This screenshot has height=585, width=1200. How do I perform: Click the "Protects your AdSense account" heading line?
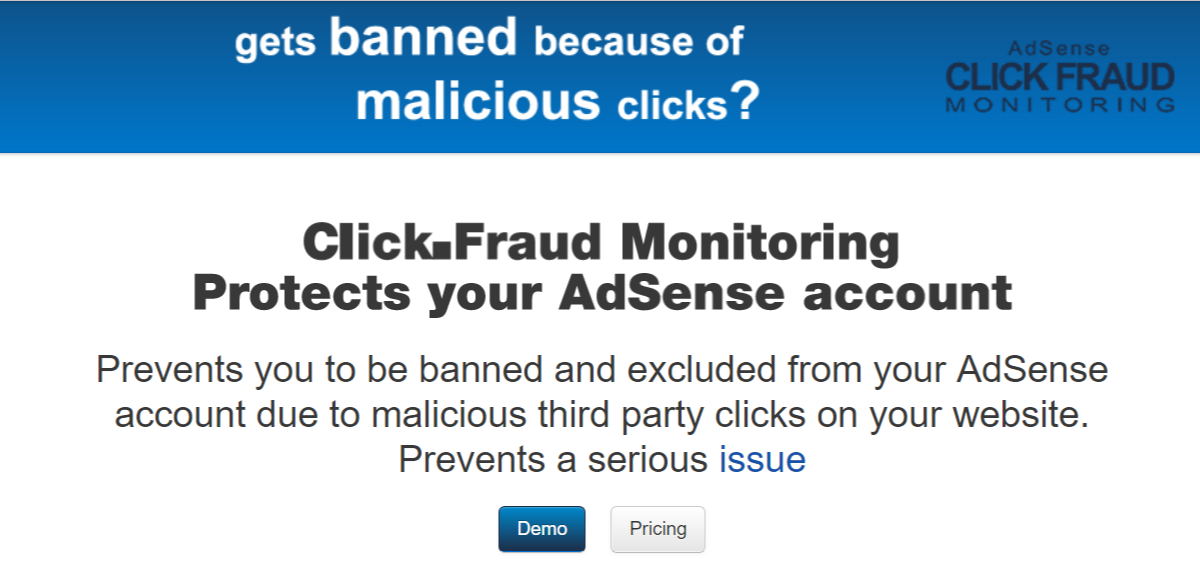(x=602, y=293)
